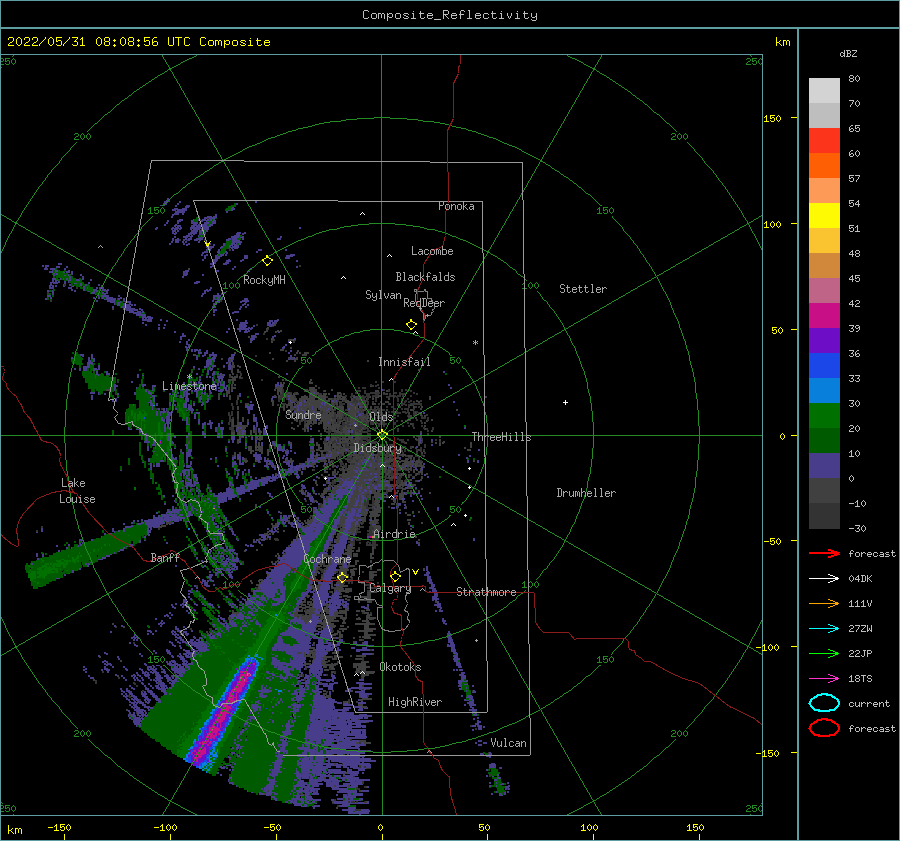Click the HighRiver city label

[415, 702]
